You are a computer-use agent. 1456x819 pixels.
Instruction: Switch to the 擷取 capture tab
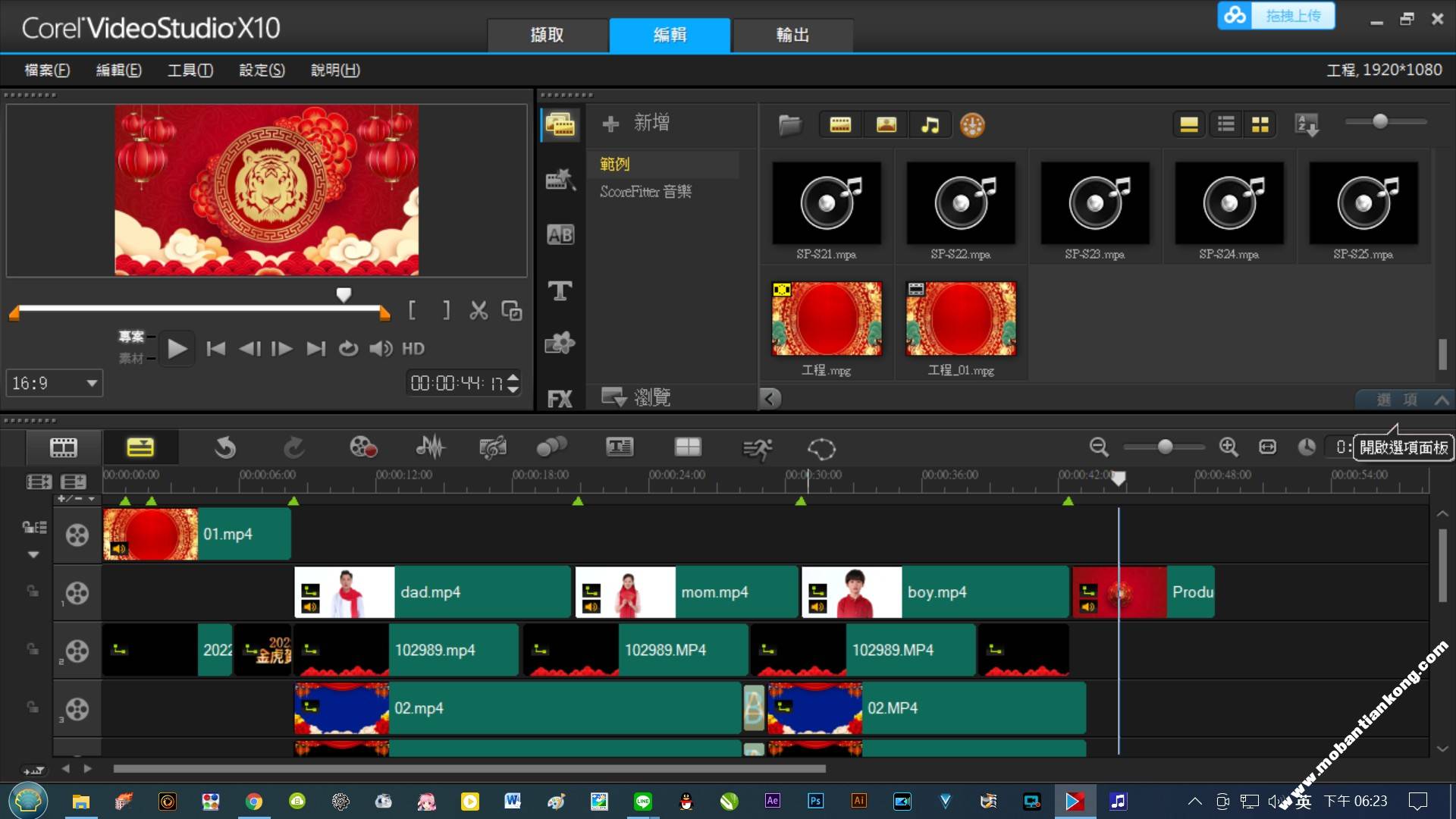548,35
